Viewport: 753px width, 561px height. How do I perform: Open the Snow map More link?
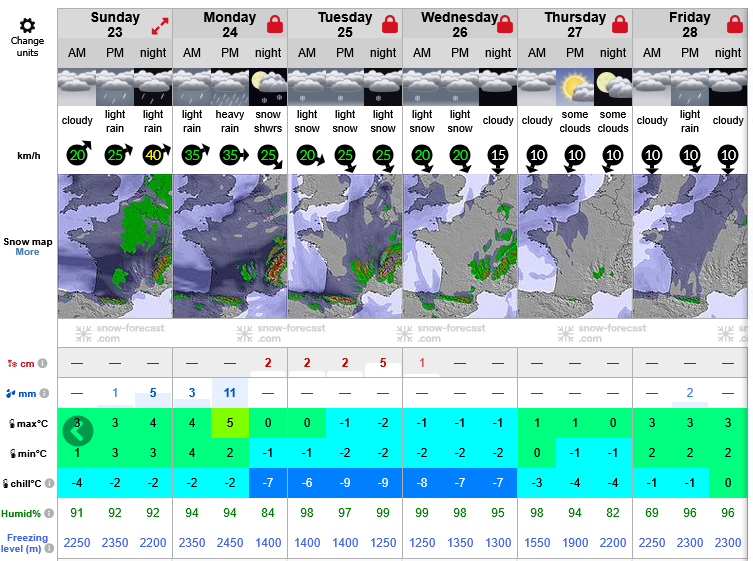pyautogui.click(x=27, y=252)
